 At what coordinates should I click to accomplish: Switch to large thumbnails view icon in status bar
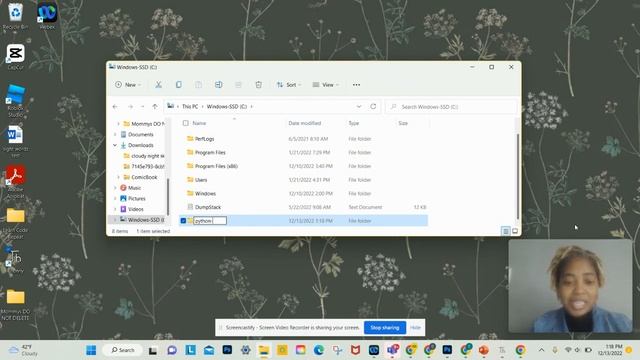click(x=515, y=231)
